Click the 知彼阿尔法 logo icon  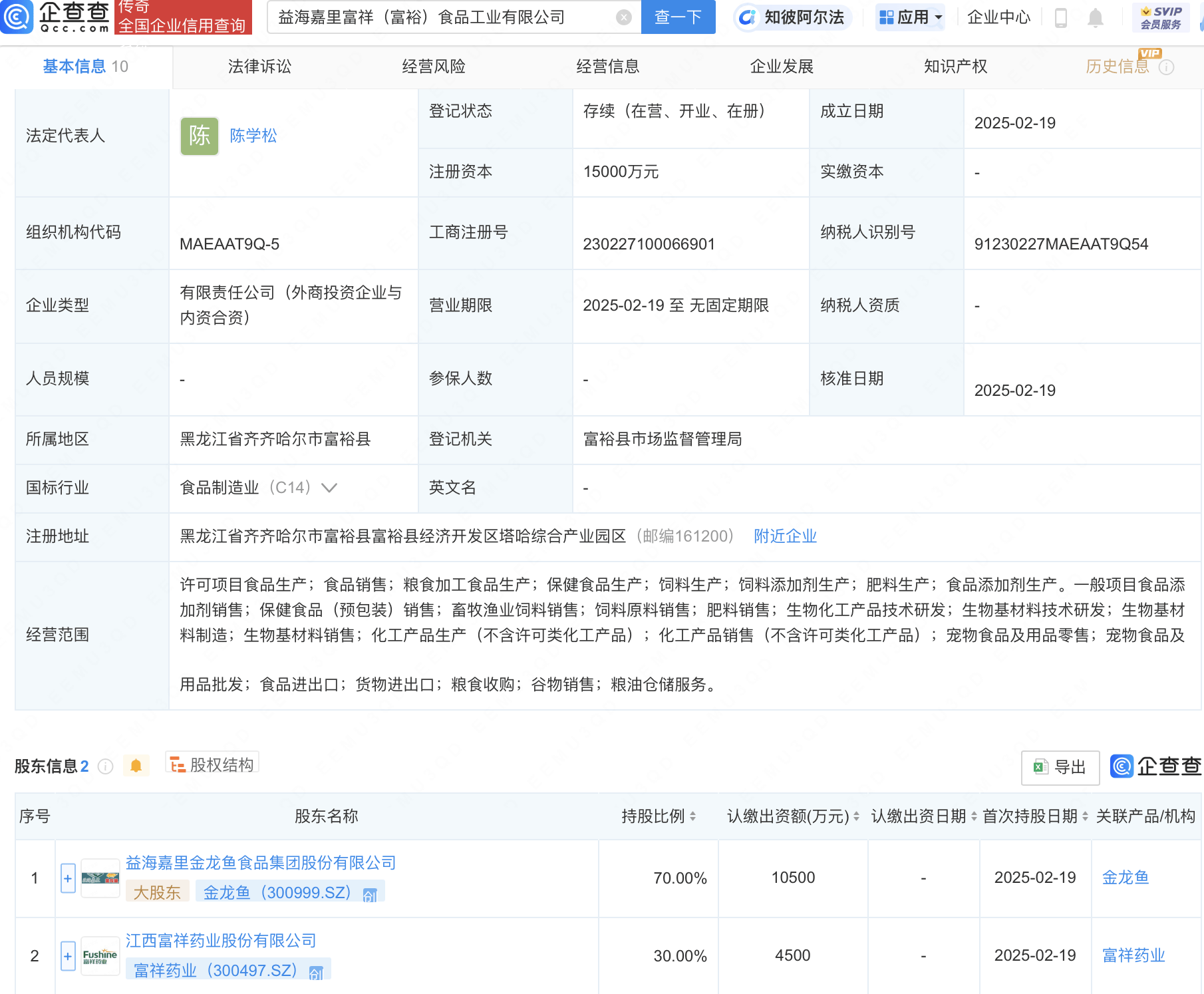click(747, 17)
